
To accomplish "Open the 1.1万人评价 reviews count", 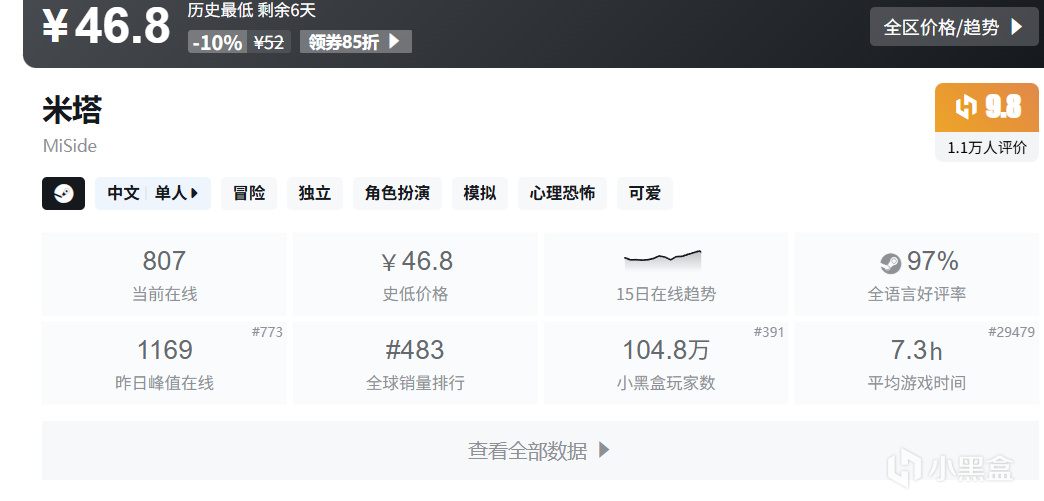I will click(987, 148).
